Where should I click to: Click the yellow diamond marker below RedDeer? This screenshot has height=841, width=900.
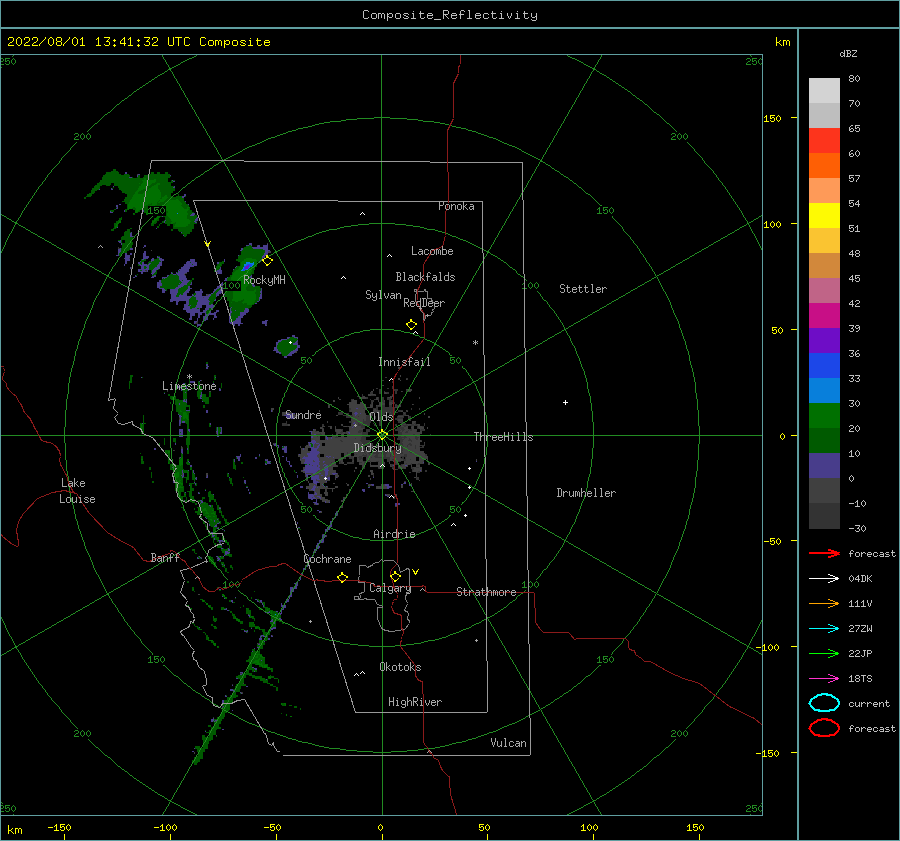(x=411, y=325)
